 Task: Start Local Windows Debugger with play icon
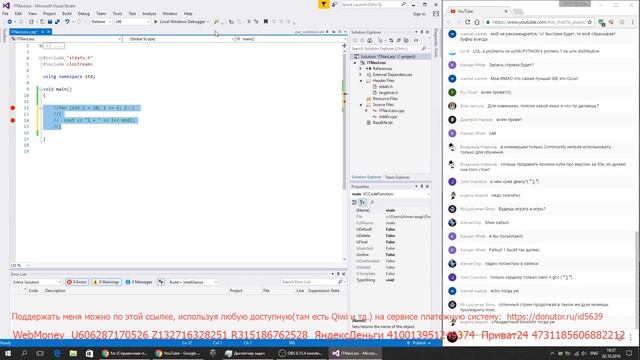(156, 22)
